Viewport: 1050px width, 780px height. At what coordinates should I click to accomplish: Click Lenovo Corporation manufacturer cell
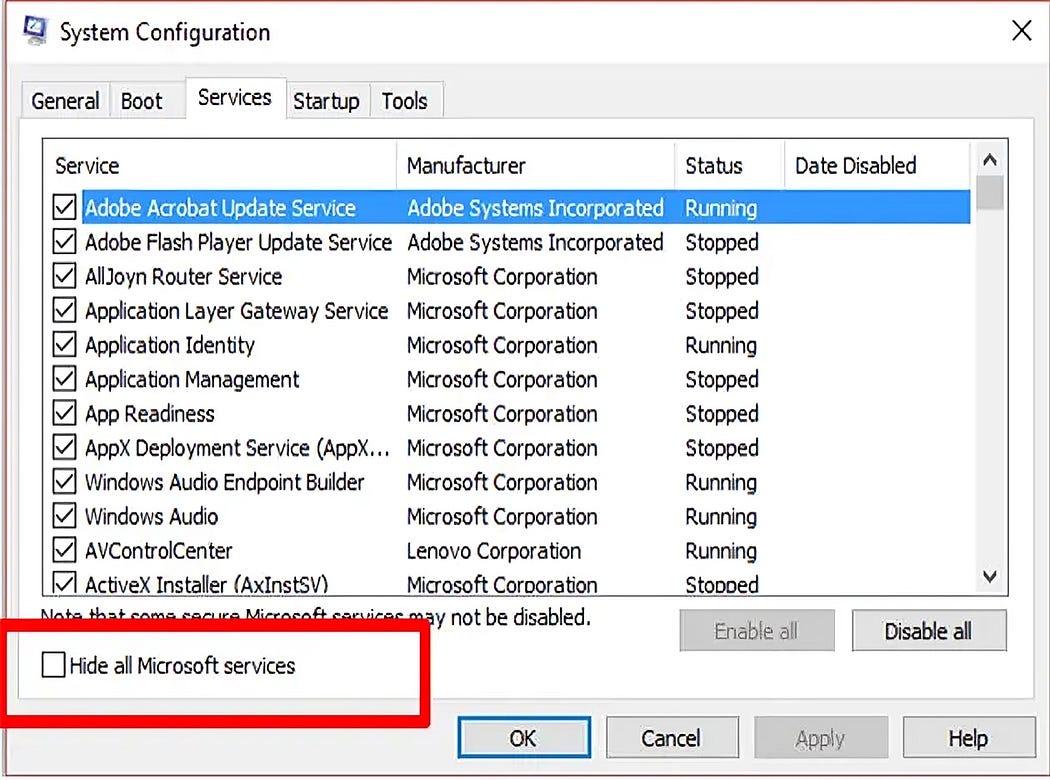pyautogui.click(x=494, y=551)
